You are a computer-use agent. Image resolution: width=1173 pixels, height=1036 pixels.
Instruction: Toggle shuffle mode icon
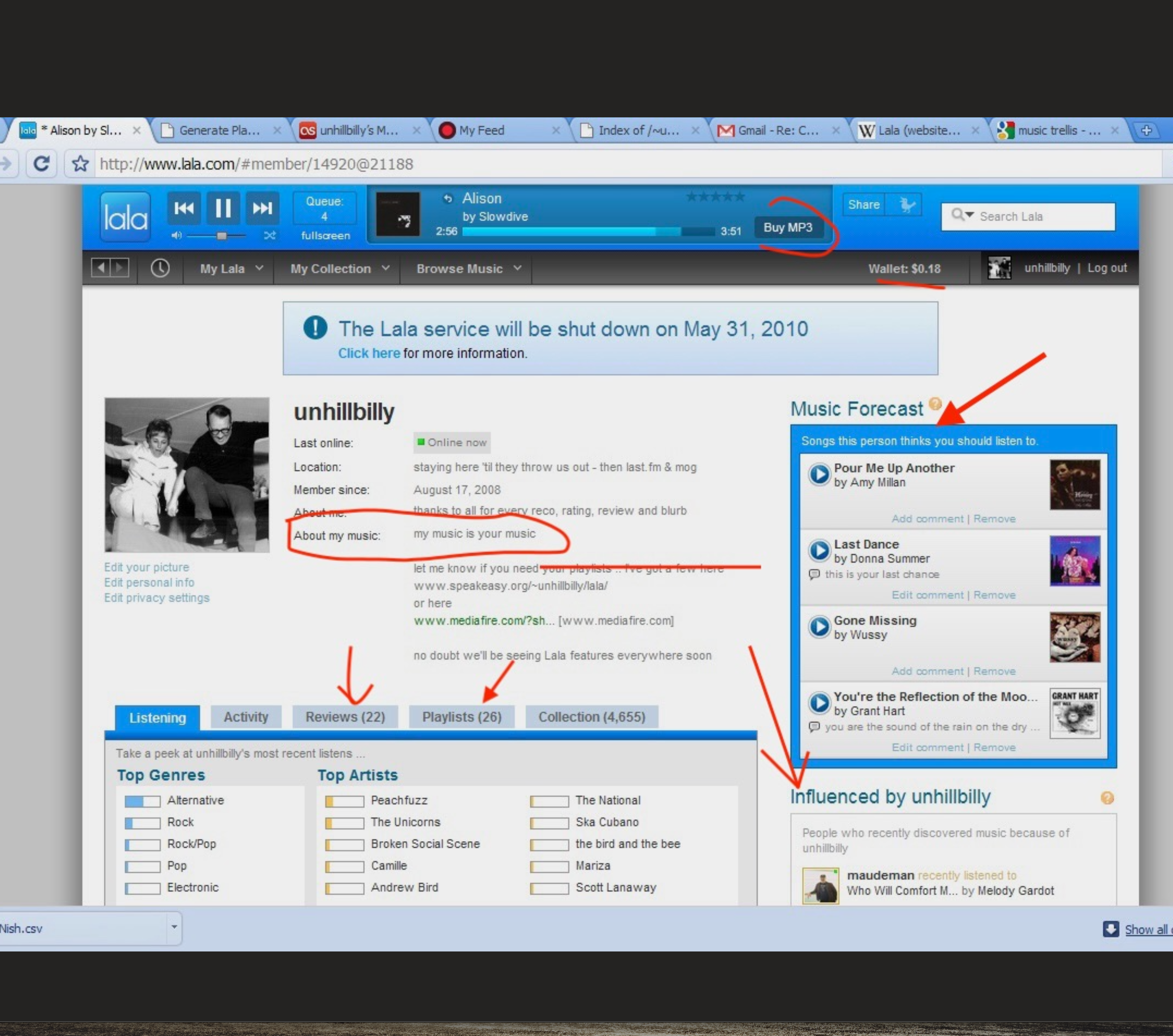[269, 235]
